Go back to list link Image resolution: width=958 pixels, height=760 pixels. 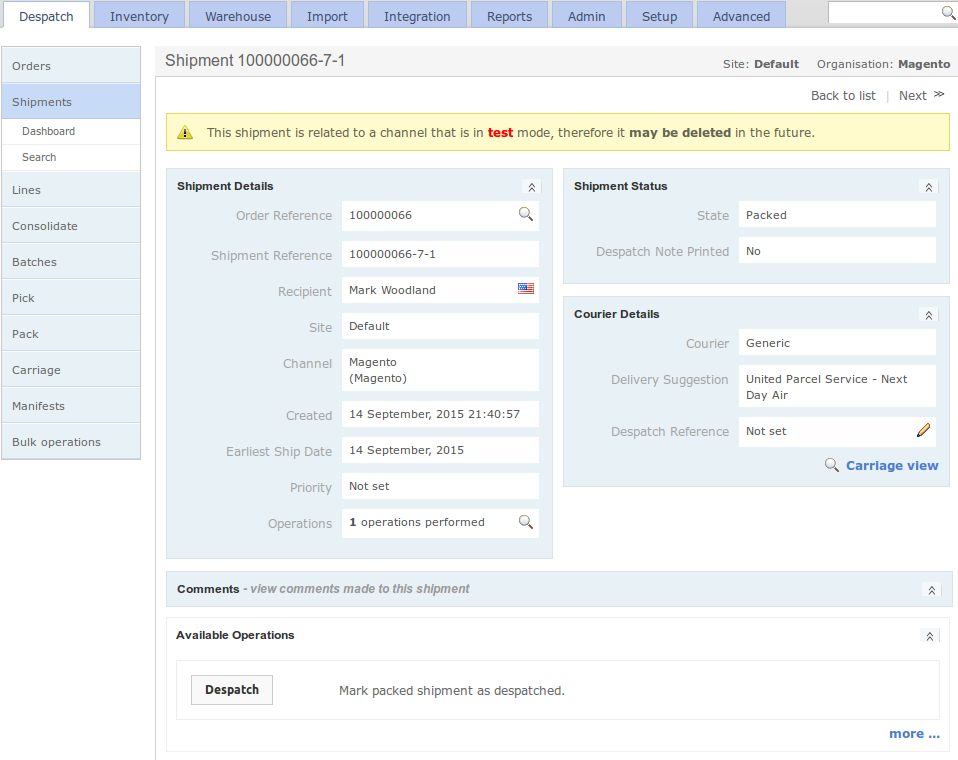[843, 96]
